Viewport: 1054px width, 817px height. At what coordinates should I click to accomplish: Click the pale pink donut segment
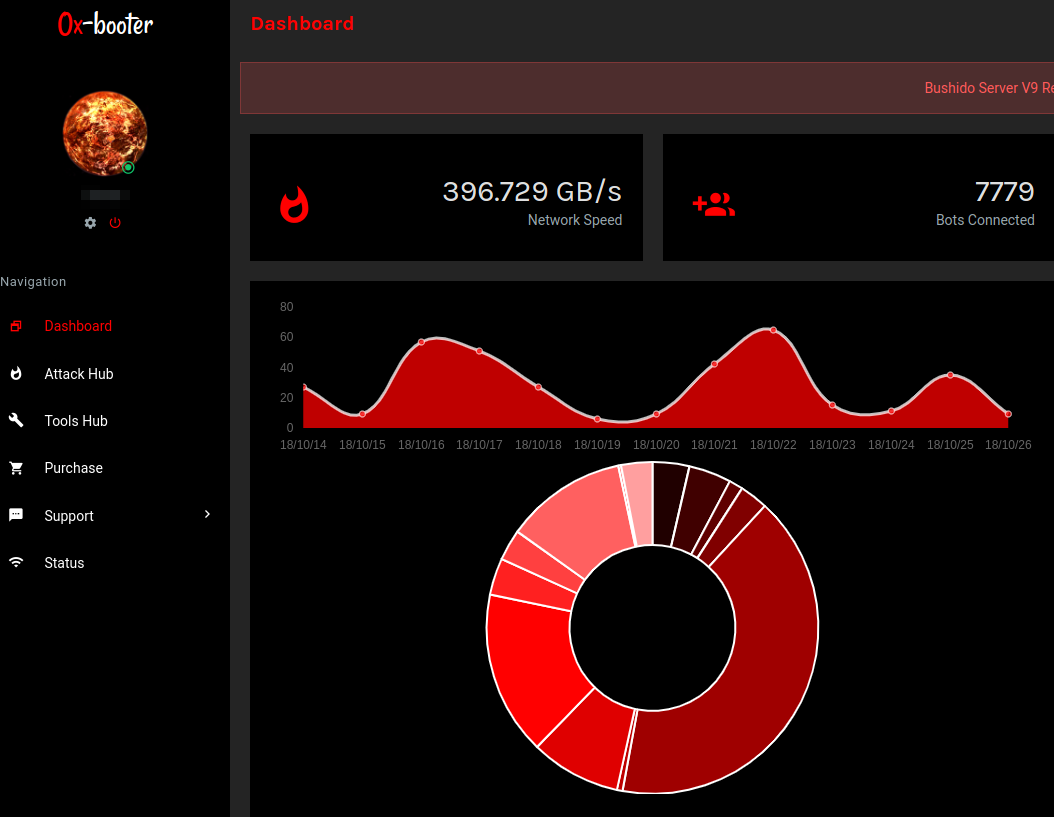pos(641,503)
